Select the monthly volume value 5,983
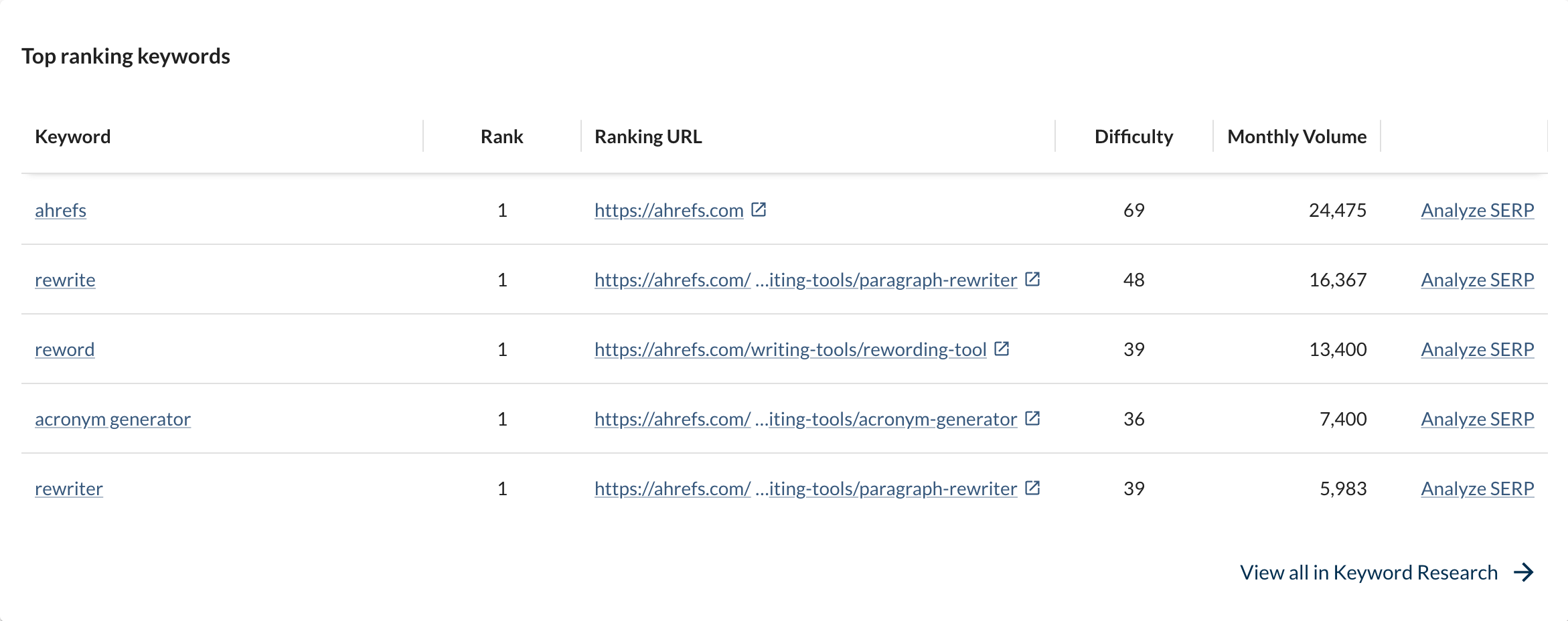 pos(1343,489)
